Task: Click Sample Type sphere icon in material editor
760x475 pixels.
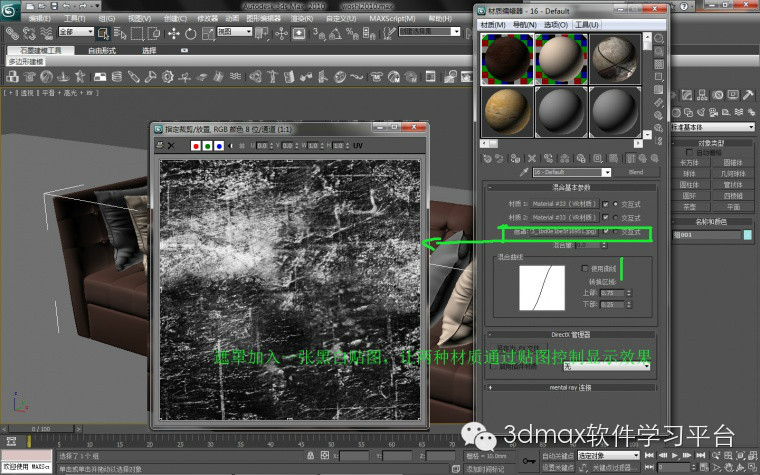Action: pos(659,38)
